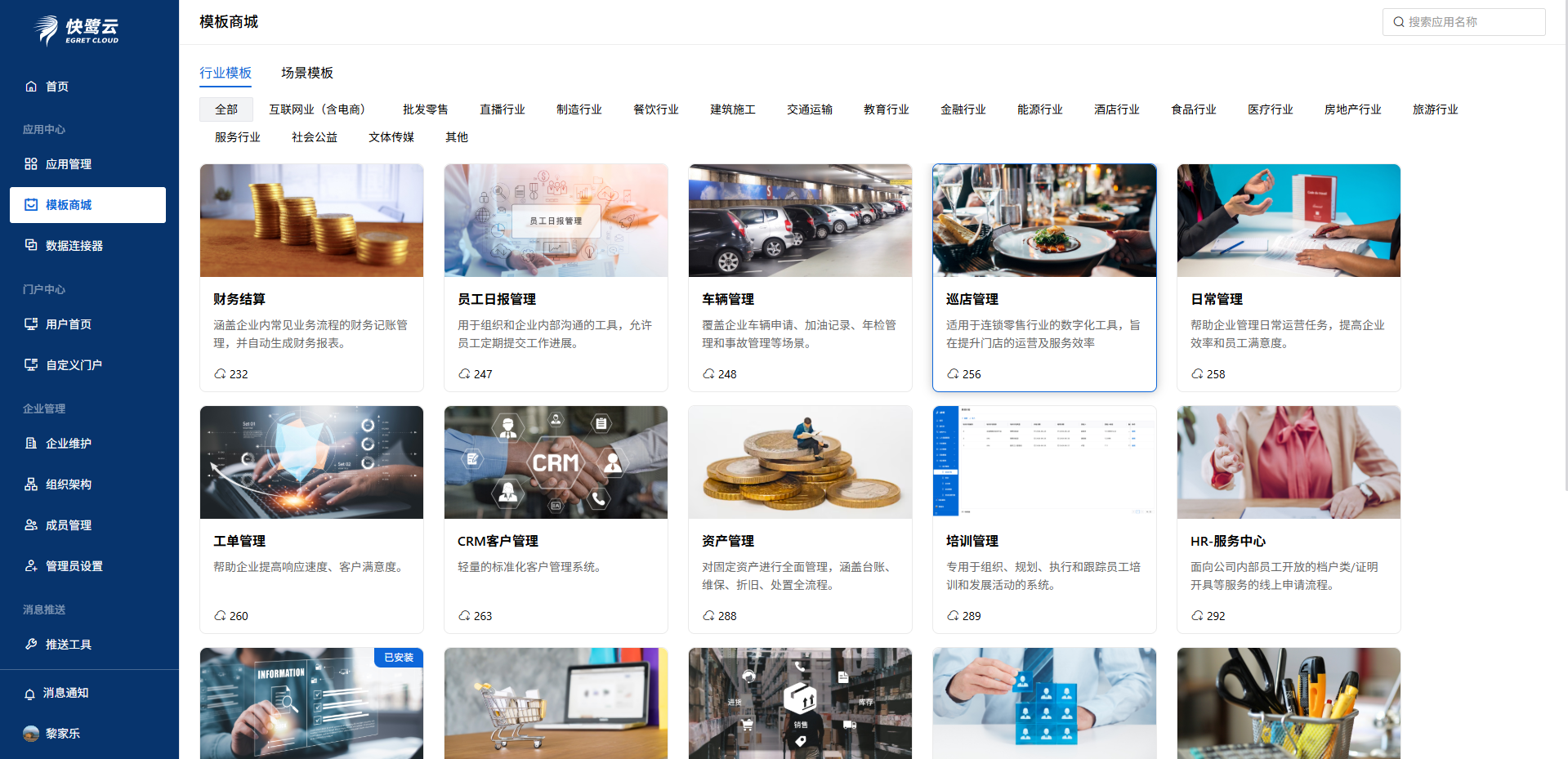Viewport: 1568px width, 759px height.
Task: Click the 推送工具 wrench icon
Action: pos(31,645)
